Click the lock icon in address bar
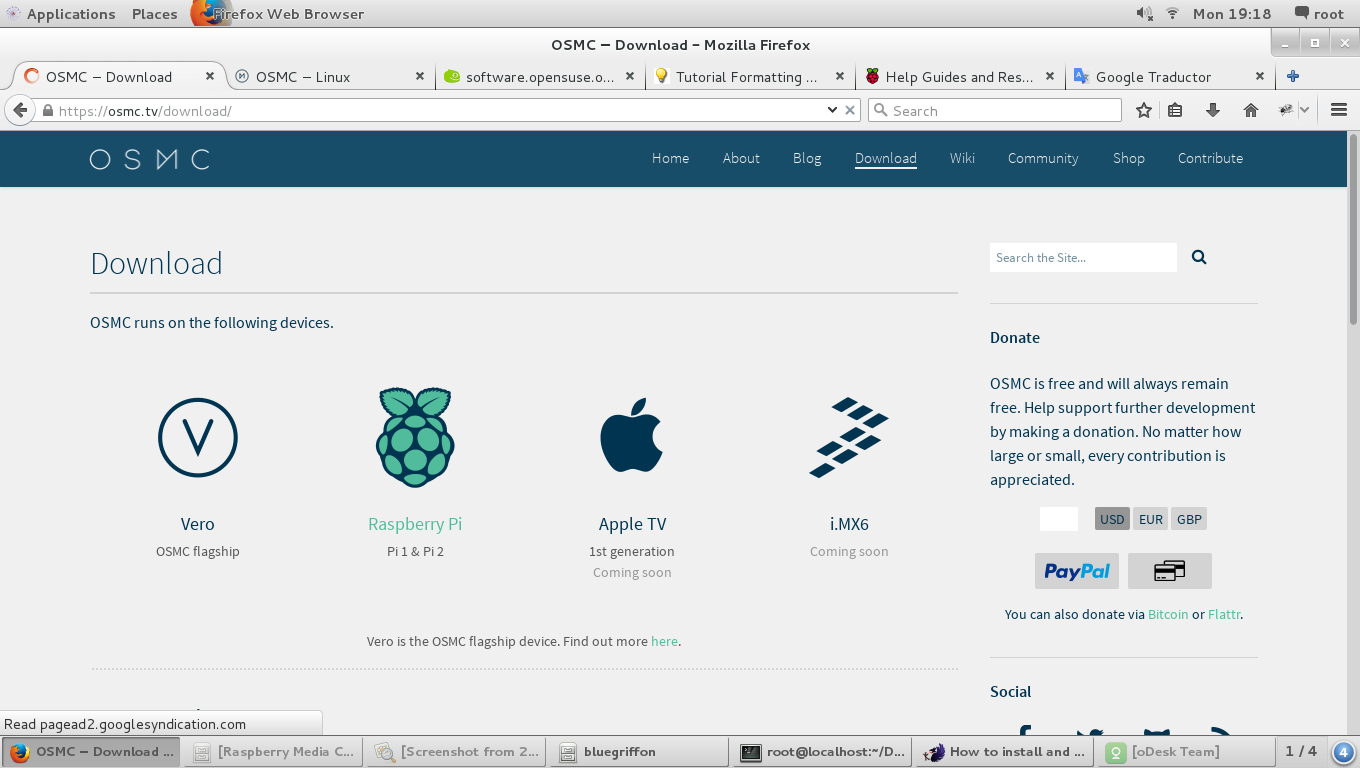The height and width of the screenshot is (768, 1360). click(x=47, y=111)
